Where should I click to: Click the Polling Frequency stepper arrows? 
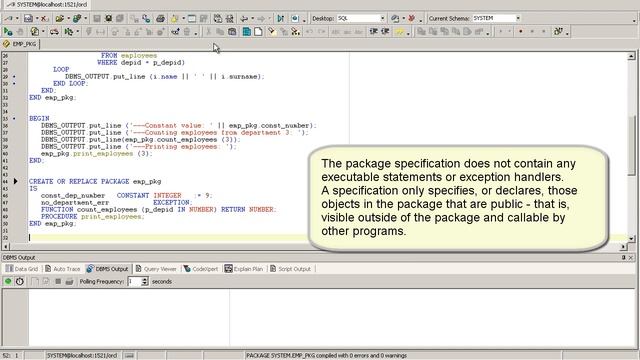pos(144,281)
